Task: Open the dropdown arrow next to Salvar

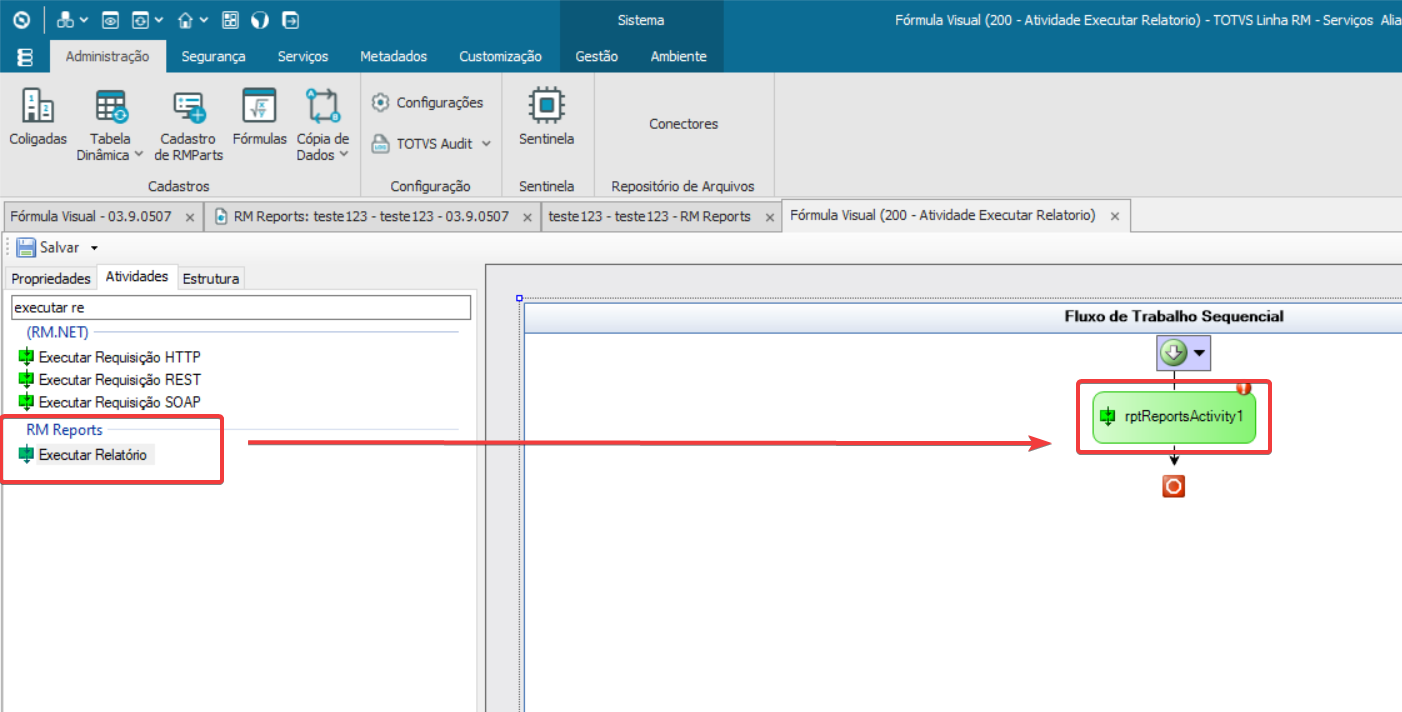Action: (x=94, y=248)
